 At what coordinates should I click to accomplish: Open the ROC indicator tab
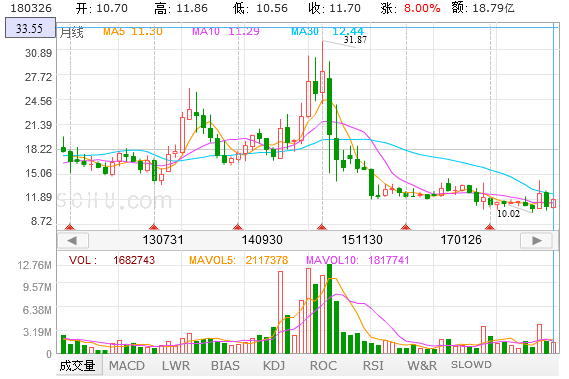click(x=323, y=366)
